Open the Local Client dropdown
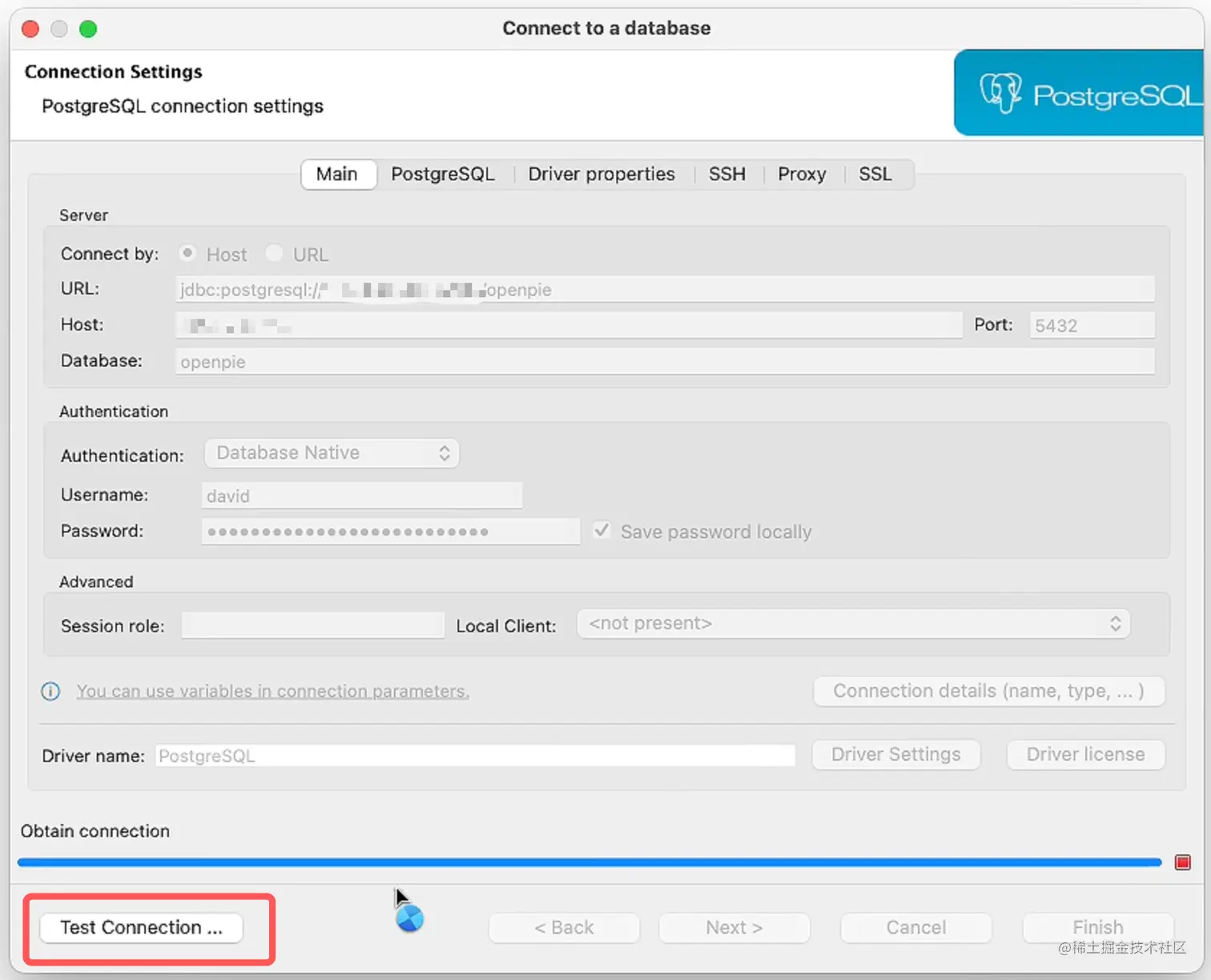This screenshot has height=980, width=1211. point(854,624)
